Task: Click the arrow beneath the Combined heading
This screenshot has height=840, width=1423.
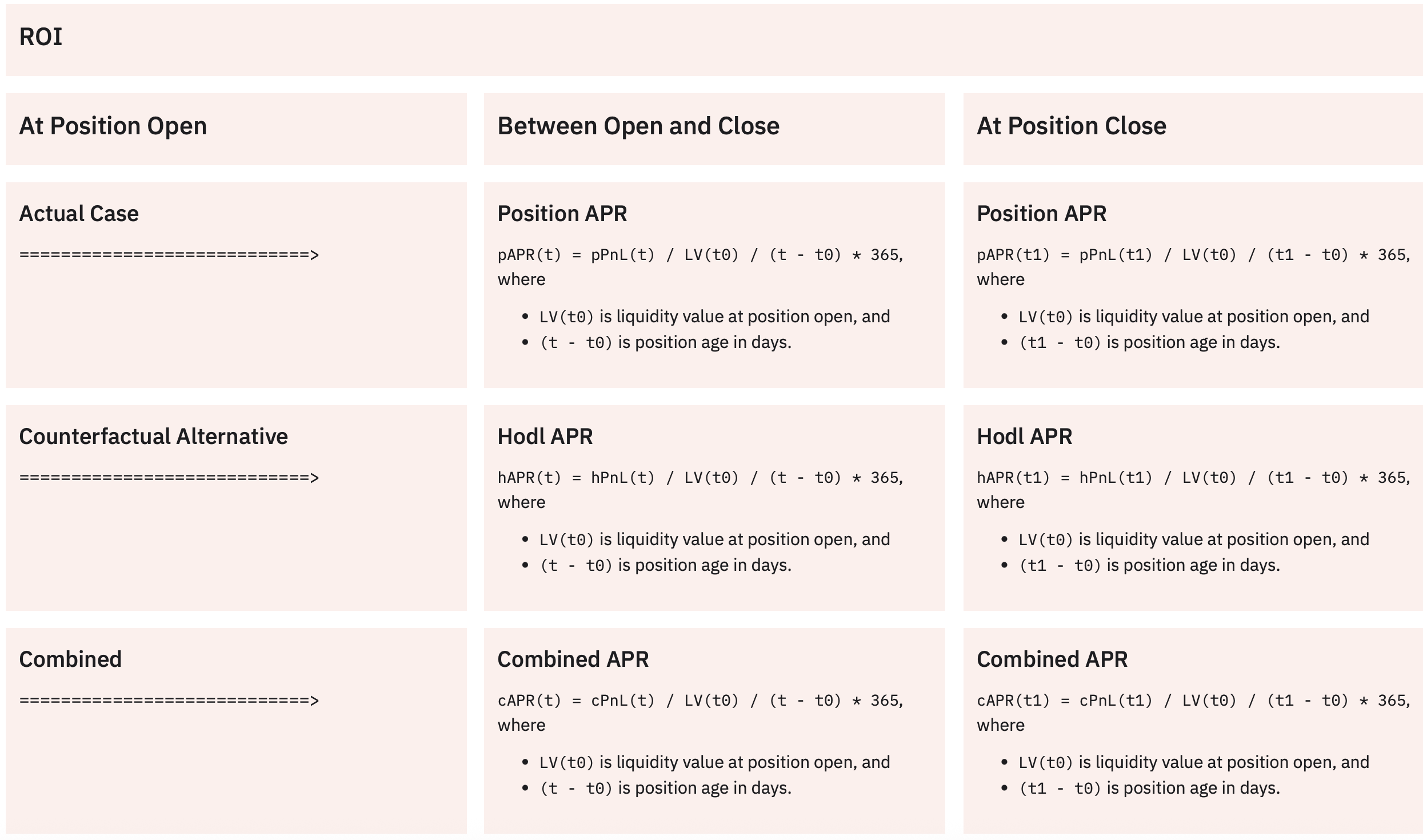Action: [x=169, y=701]
